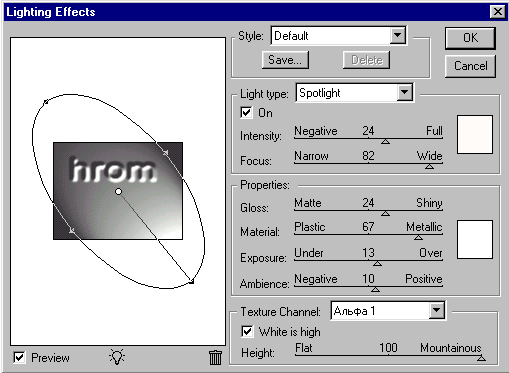Click the spotlight direction handle at the line end
The height and width of the screenshot is (373, 509).
[191, 282]
